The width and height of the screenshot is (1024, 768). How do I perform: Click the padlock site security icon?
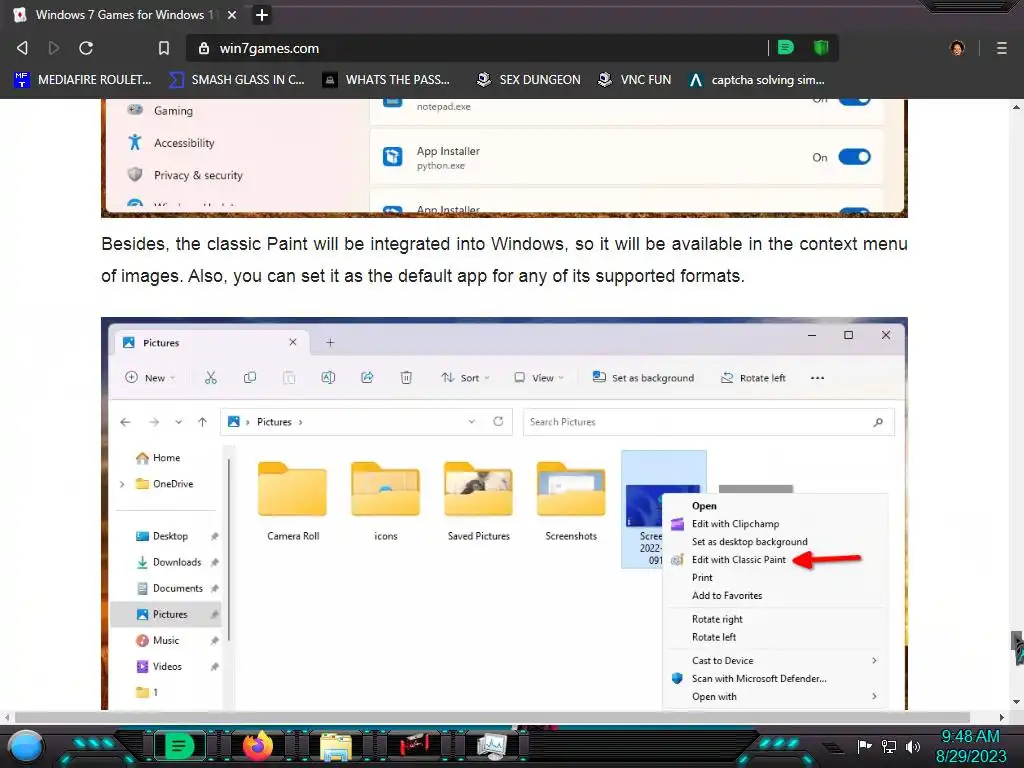click(204, 48)
